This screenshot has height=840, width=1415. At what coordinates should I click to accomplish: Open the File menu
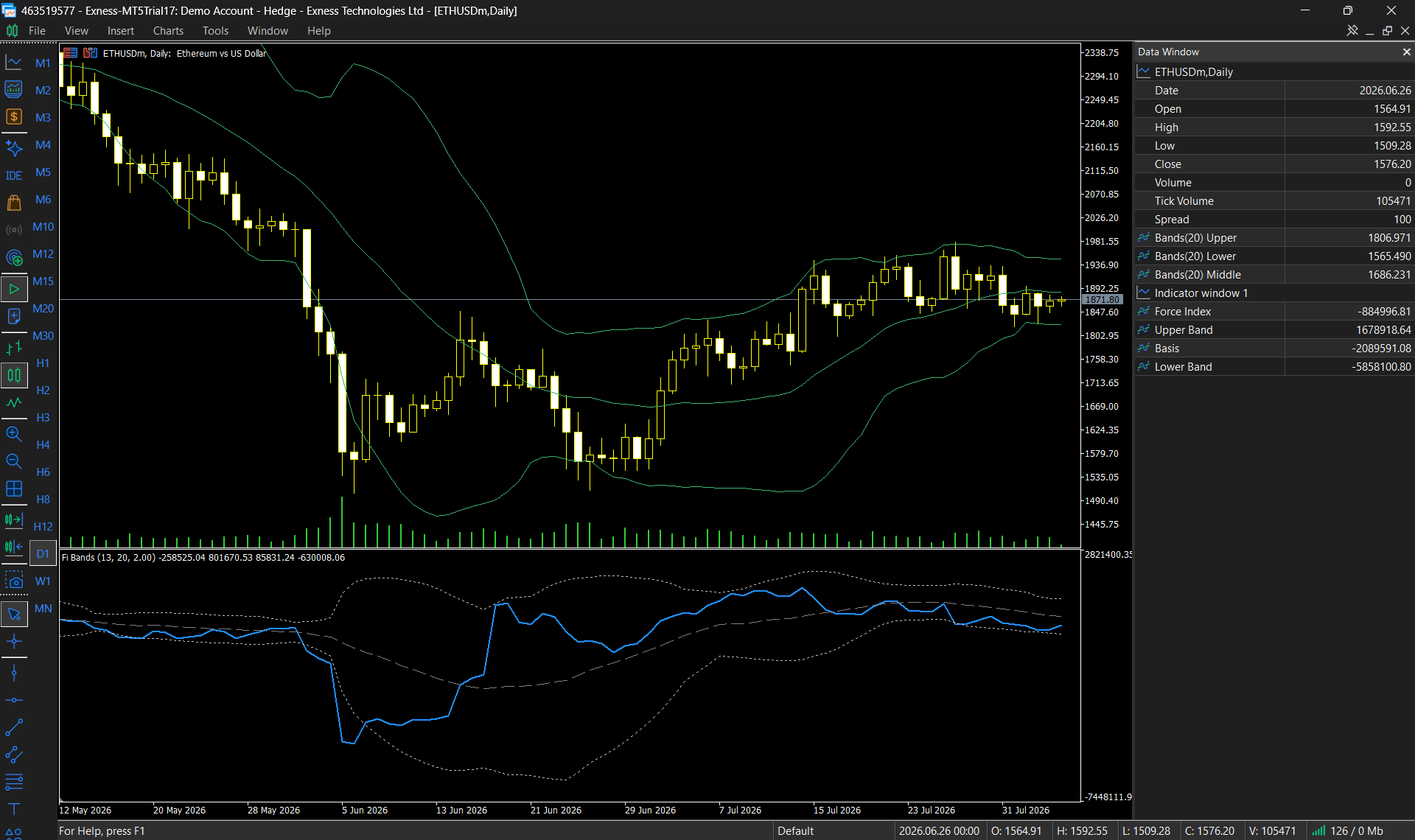coord(37,30)
